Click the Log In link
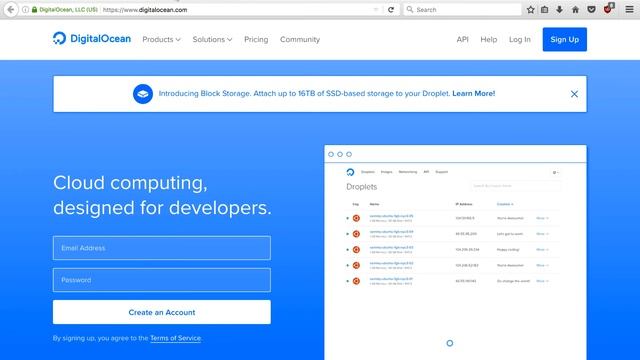 [x=520, y=40]
